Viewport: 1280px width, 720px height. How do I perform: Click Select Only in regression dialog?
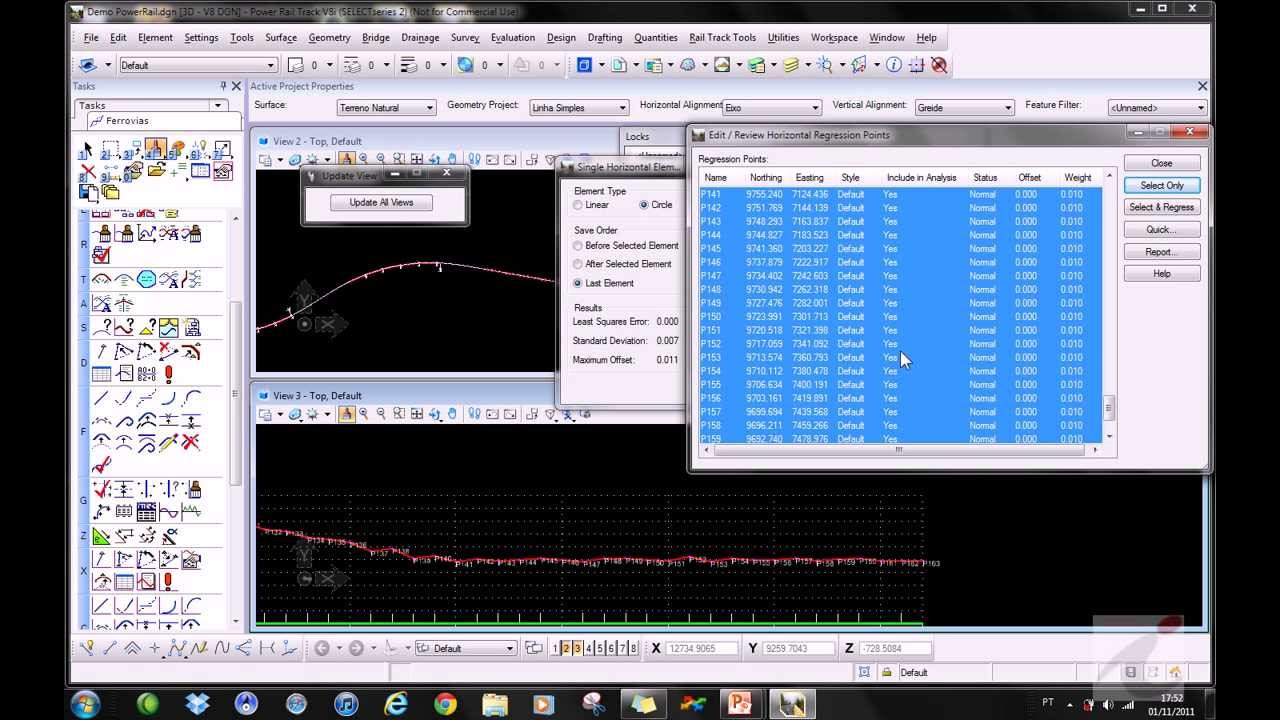(x=1161, y=185)
